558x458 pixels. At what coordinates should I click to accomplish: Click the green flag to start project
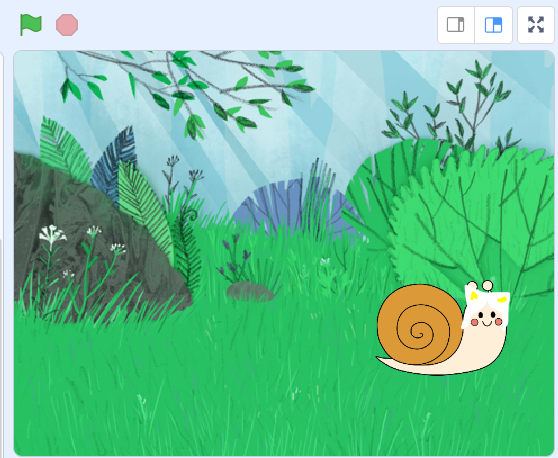[31, 25]
